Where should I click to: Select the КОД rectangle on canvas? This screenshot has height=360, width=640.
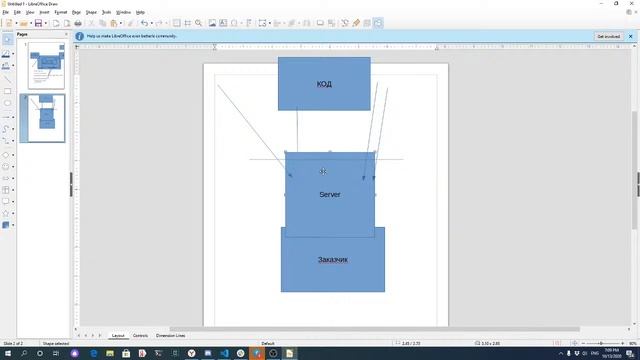[324, 84]
